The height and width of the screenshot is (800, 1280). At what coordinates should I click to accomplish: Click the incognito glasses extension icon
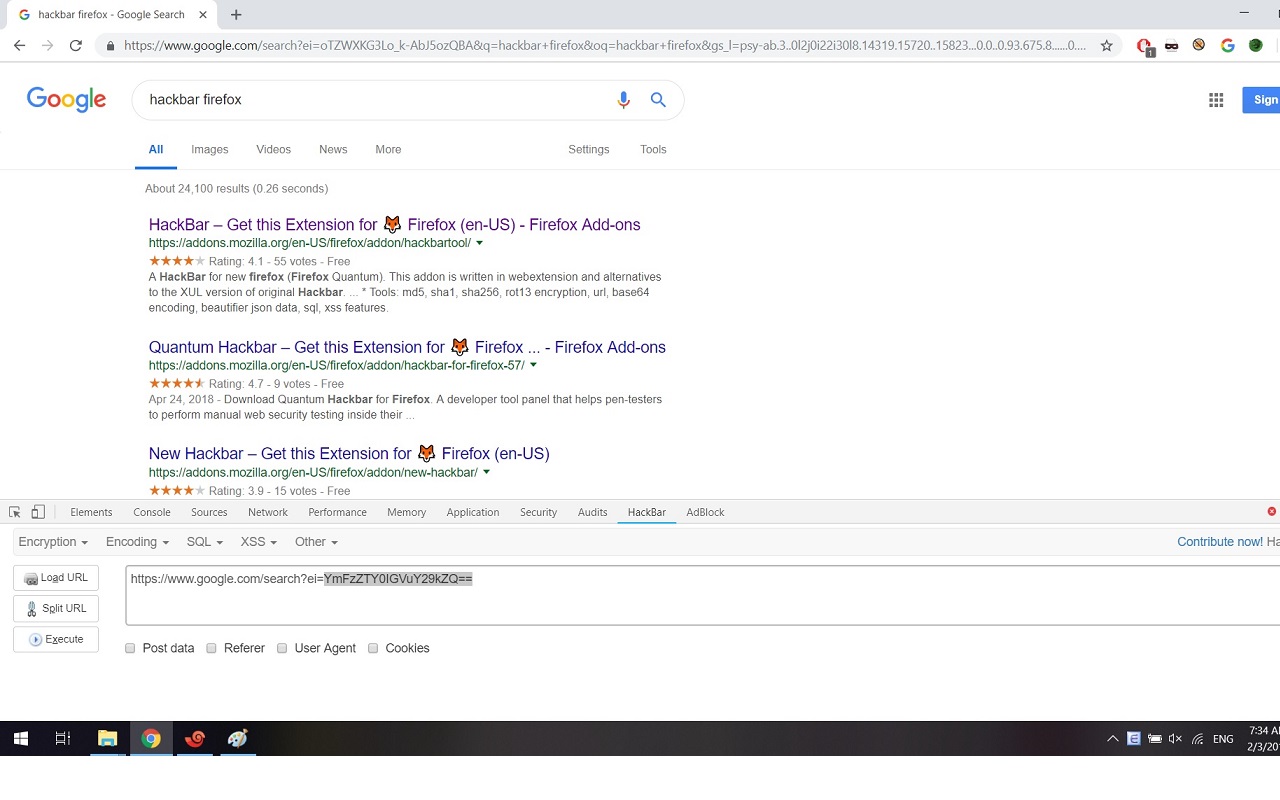1171,45
